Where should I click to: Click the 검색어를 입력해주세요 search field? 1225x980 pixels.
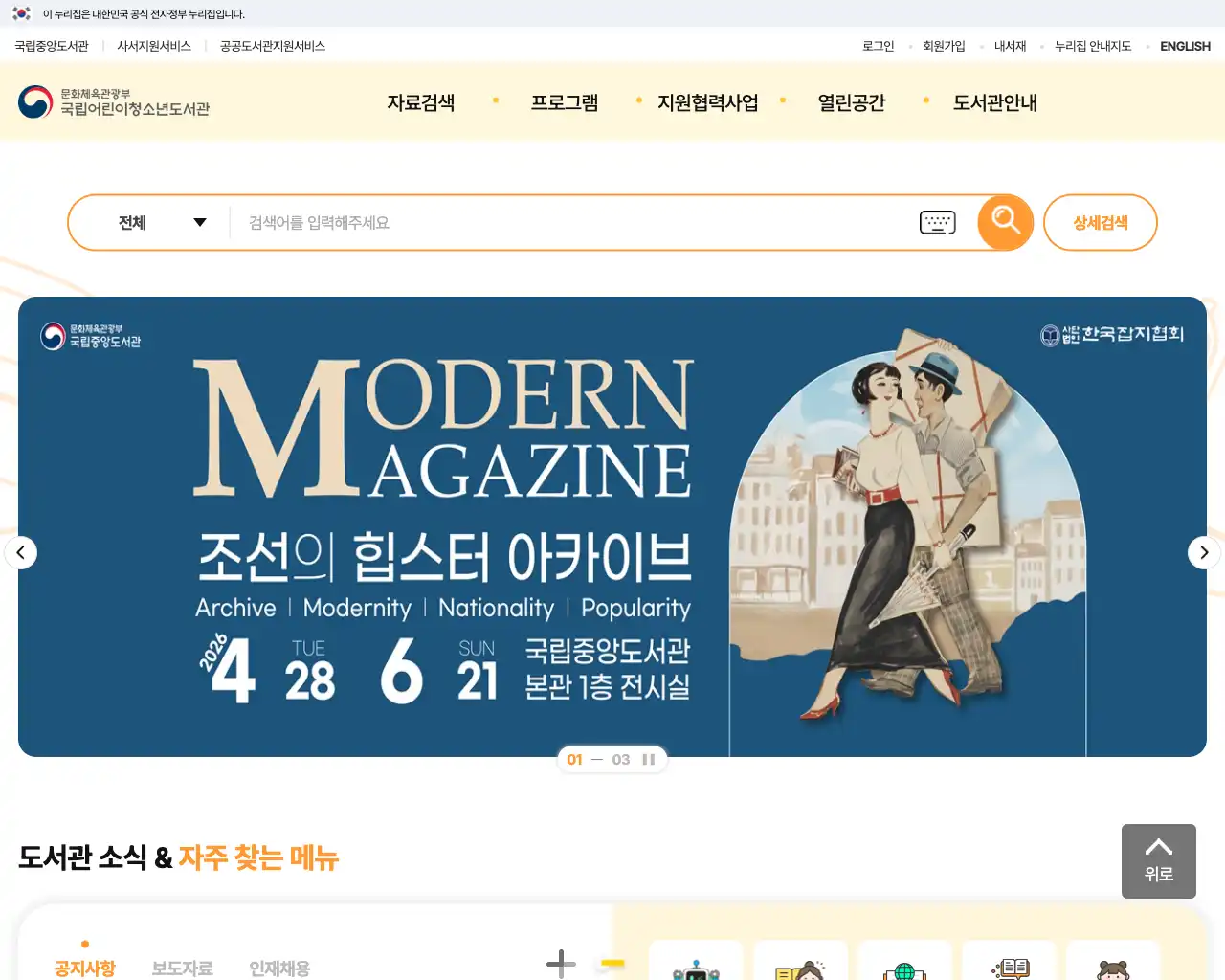click(x=574, y=223)
